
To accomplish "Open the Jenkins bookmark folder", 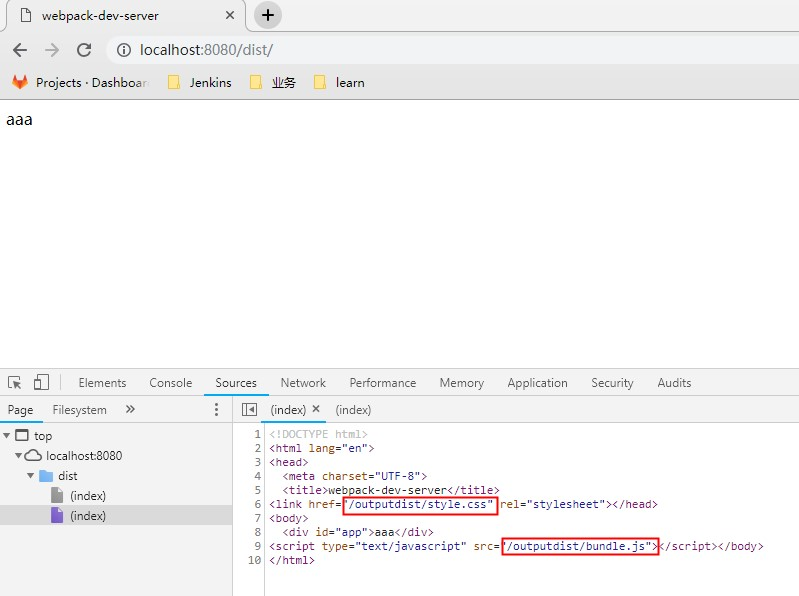I will pos(200,83).
